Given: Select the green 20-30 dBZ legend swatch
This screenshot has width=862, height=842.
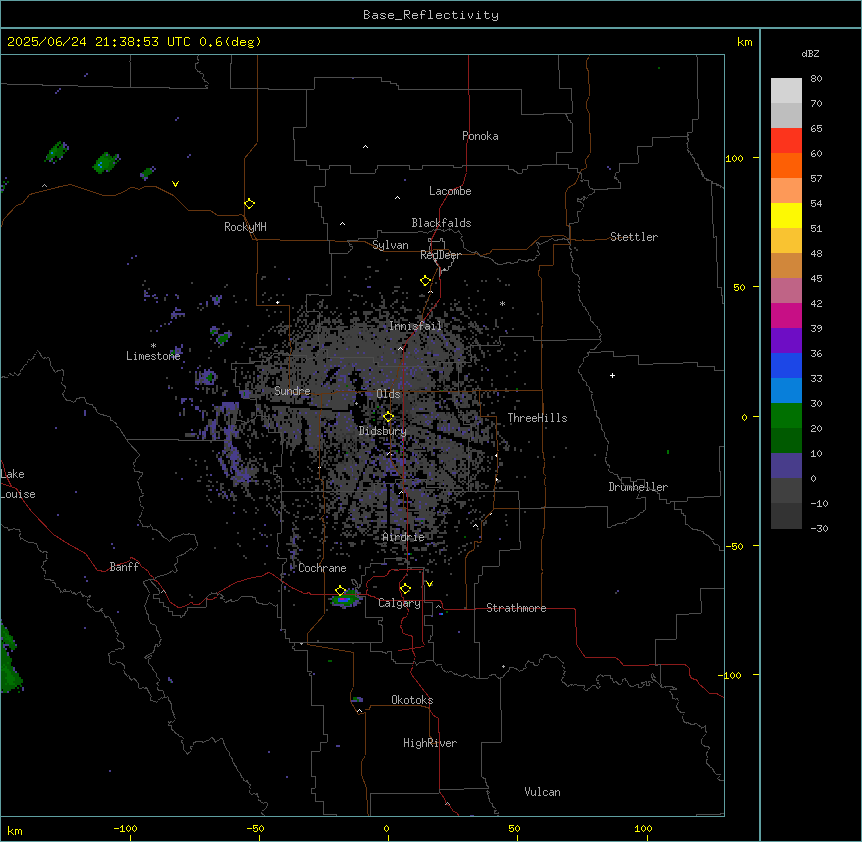Looking at the screenshot, I should 786,416.
